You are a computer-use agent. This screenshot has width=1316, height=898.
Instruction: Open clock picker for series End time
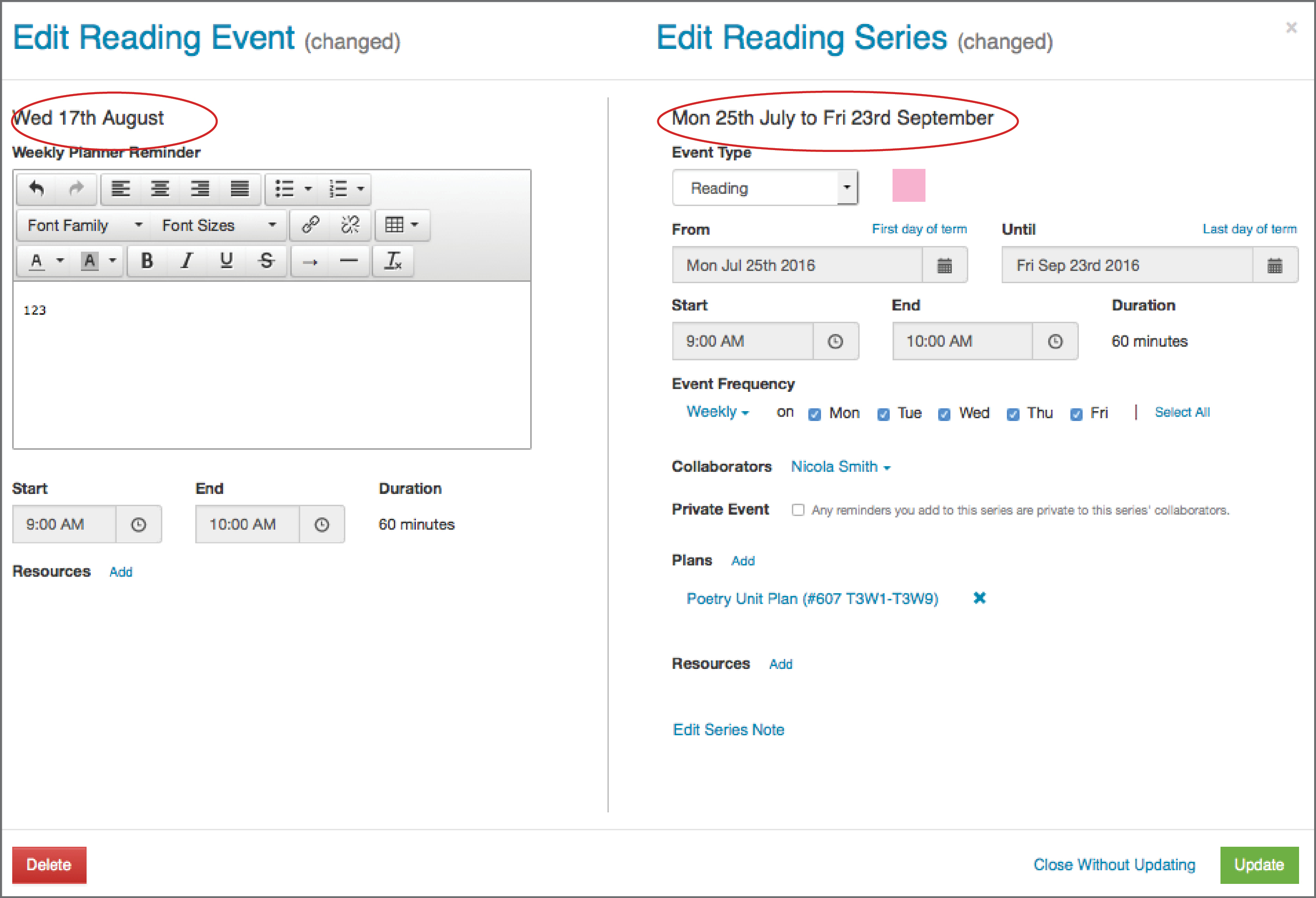[1054, 342]
